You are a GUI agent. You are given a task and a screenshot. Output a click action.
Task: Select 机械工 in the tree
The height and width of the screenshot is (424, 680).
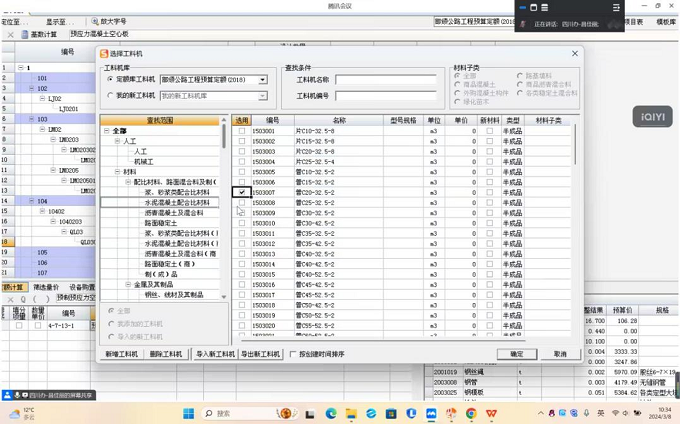144,162
